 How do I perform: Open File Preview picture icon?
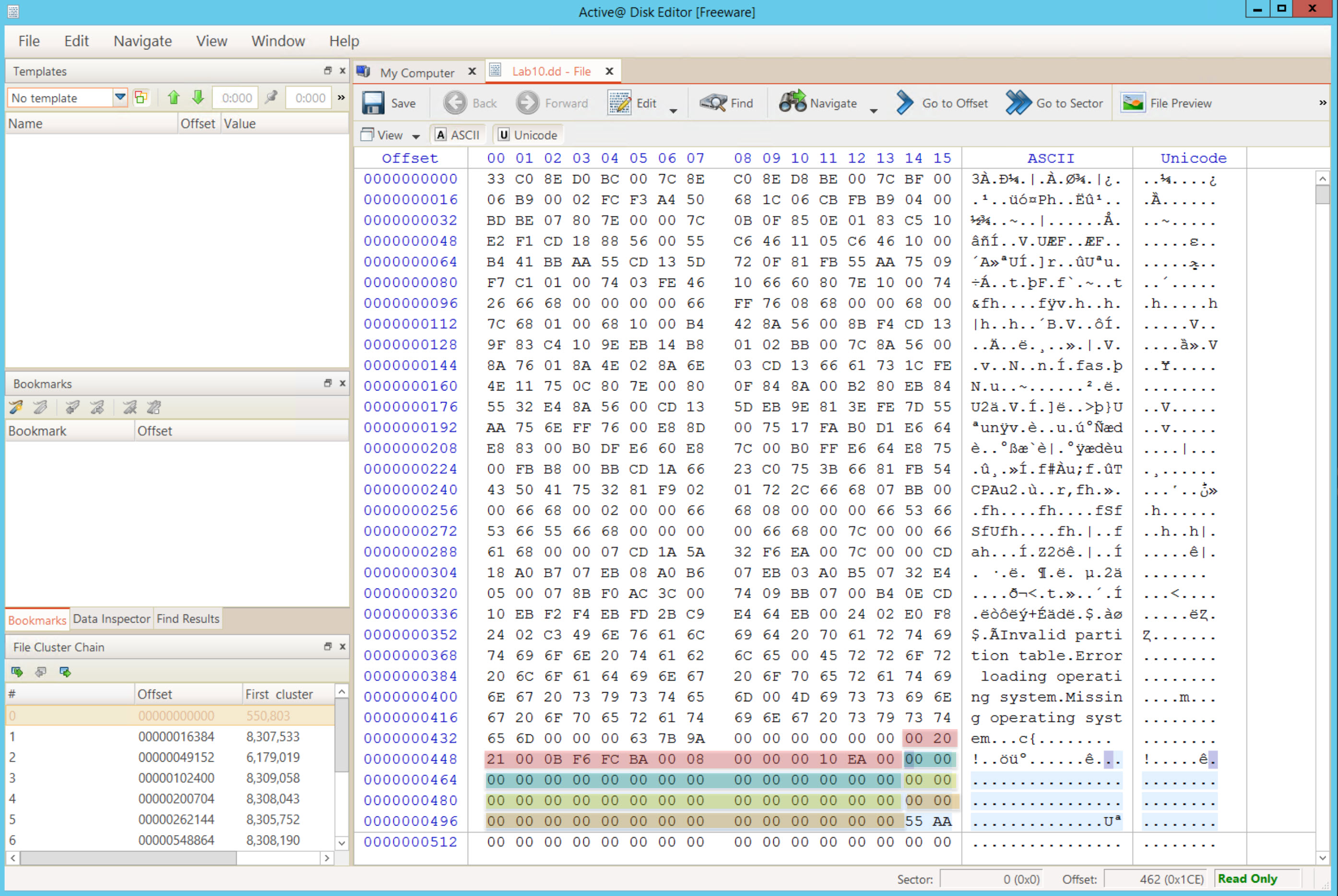pyautogui.click(x=1132, y=104)
